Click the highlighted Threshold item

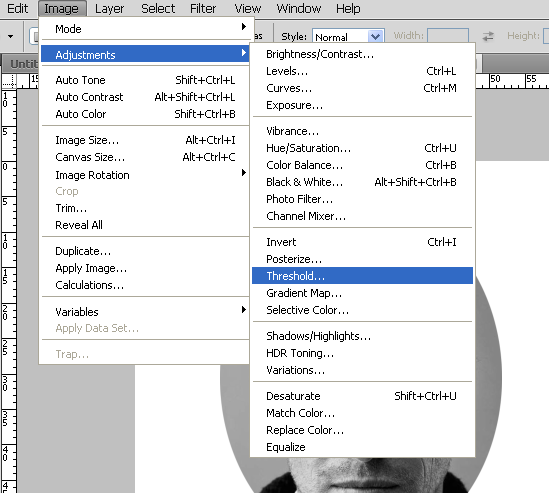(x=362, y=276)
